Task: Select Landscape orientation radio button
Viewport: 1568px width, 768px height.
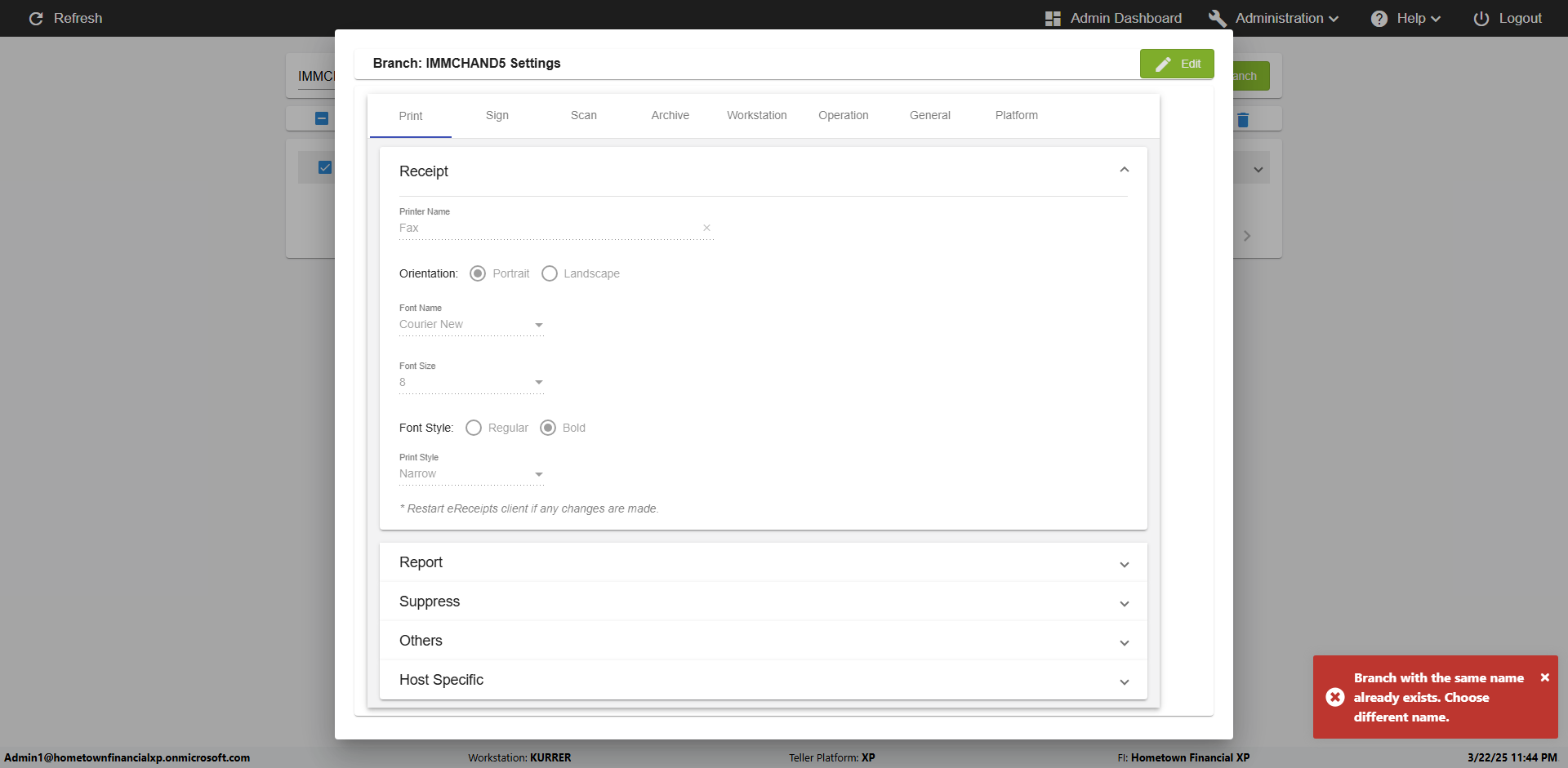Action: [x=550, y=273]
